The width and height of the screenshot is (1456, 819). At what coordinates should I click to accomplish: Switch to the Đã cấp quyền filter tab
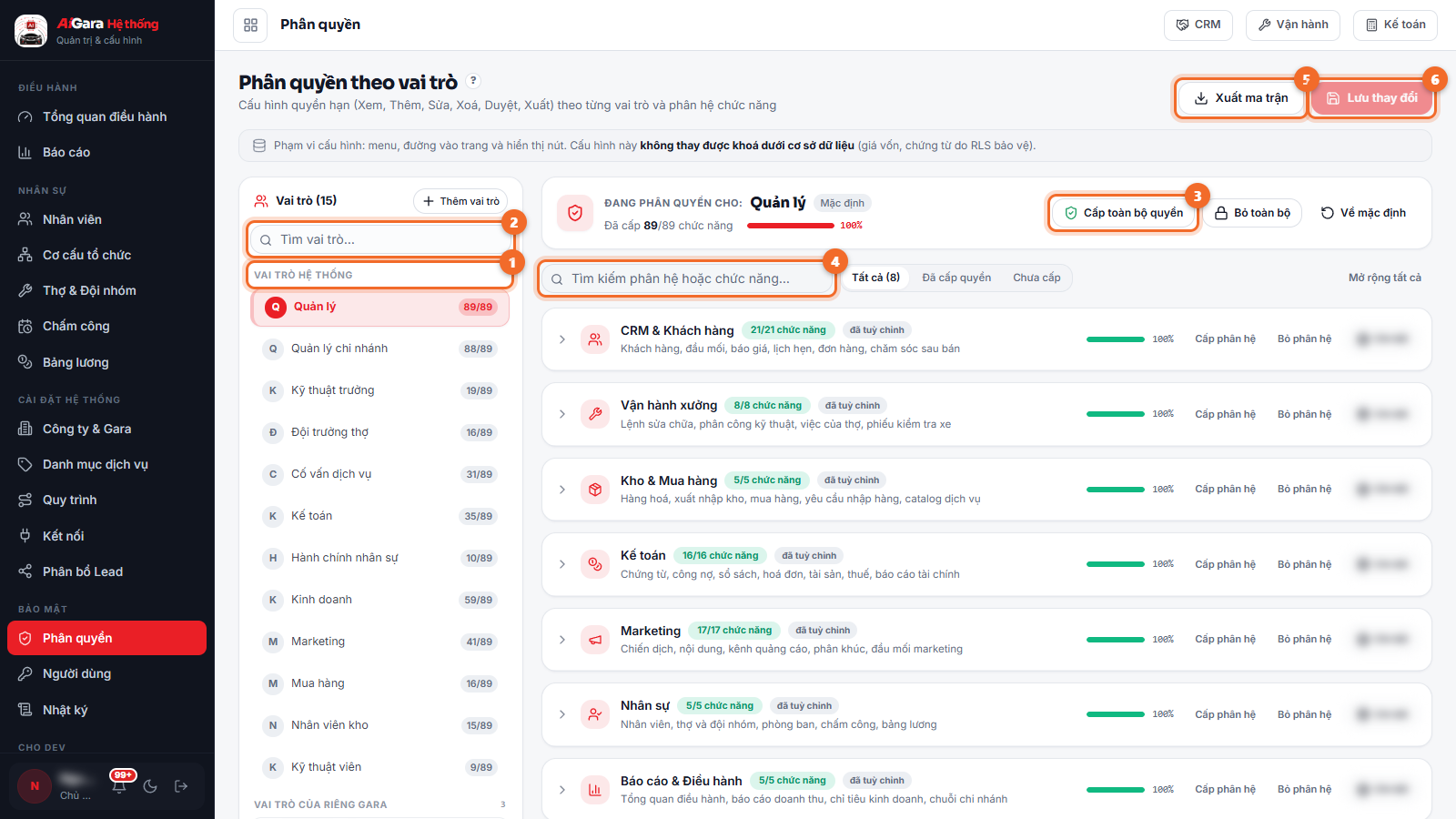point(956,278)
